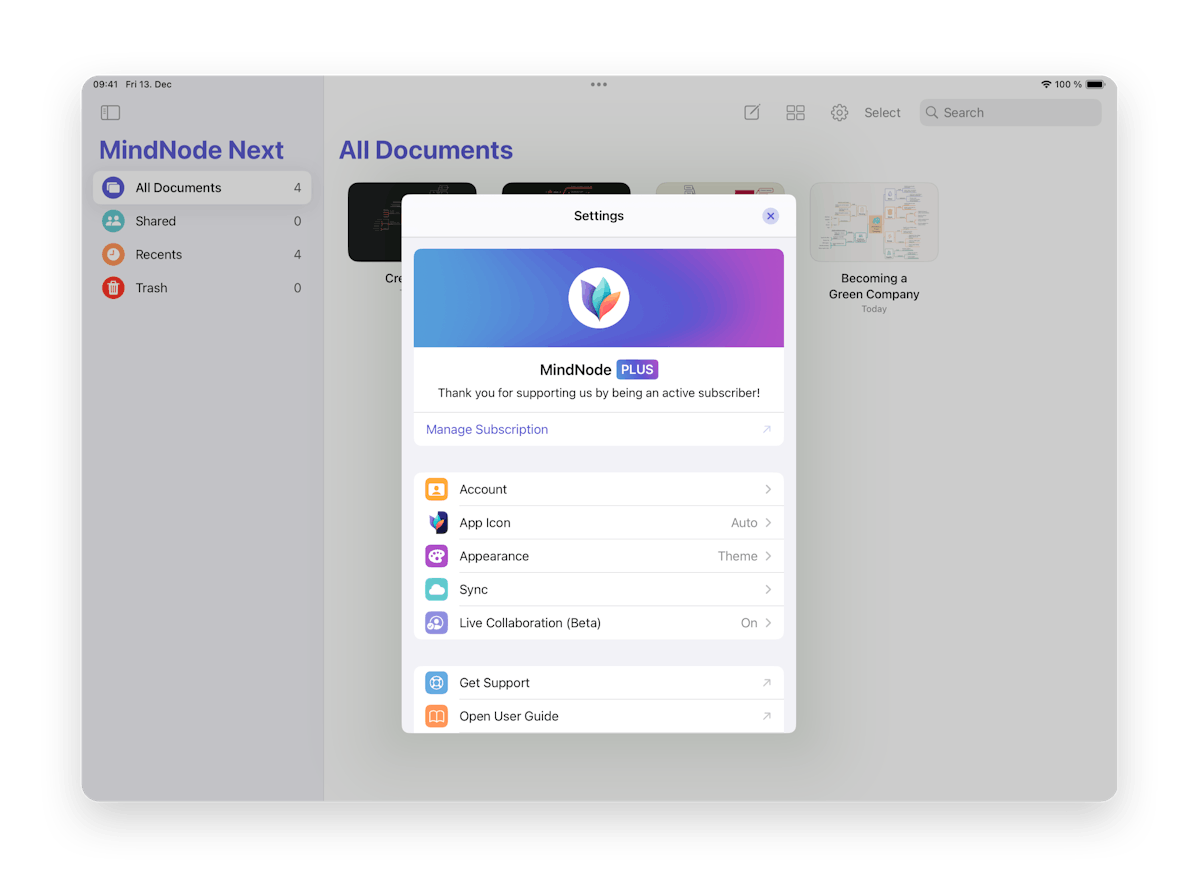Image resolution: width=1200 pixels, height=891 pixels.
Task: Select Shared in the sidebar
Action: tap(156, 220)
